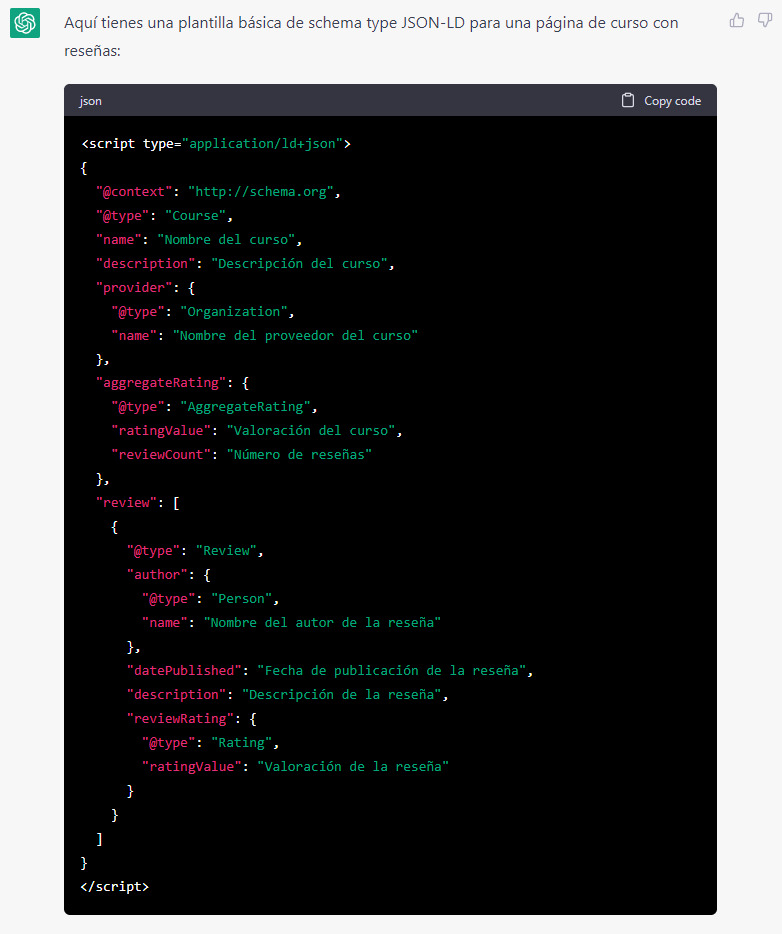This screenshot has width=782, height=934.
Task: Click "Nombre del autor de la reseña" value
Action: pos(323,622)
